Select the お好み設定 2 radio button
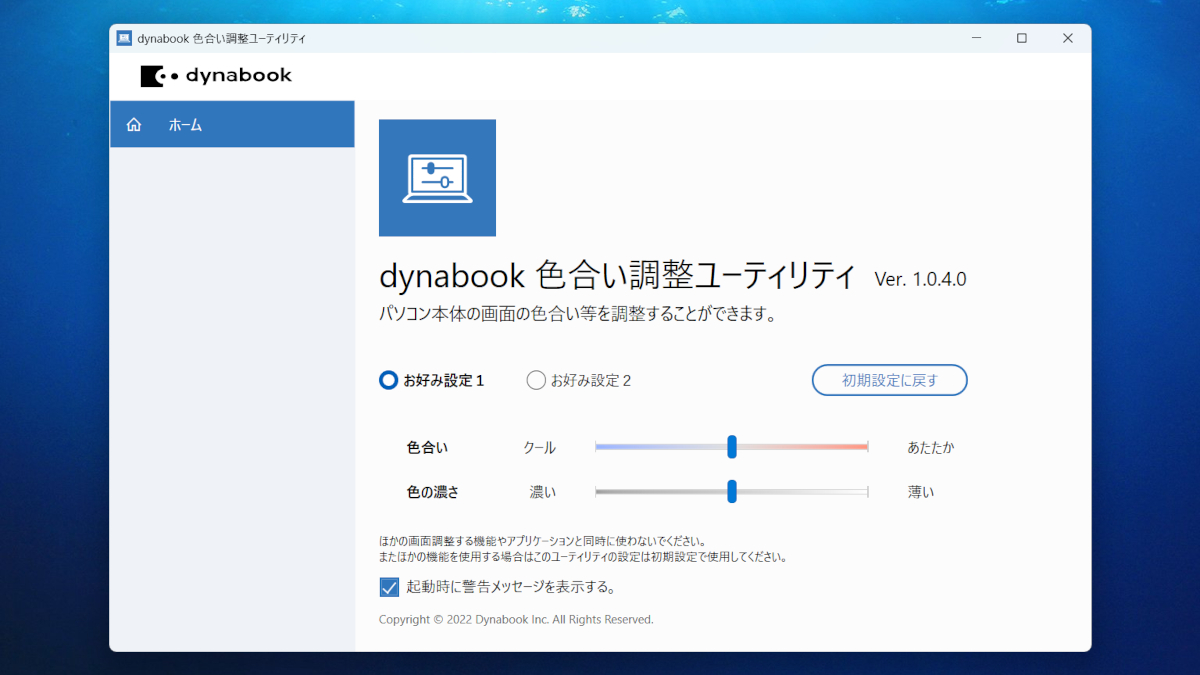Image resolution: width=1200 pixels, height=675 pixels. pos(535,380)
